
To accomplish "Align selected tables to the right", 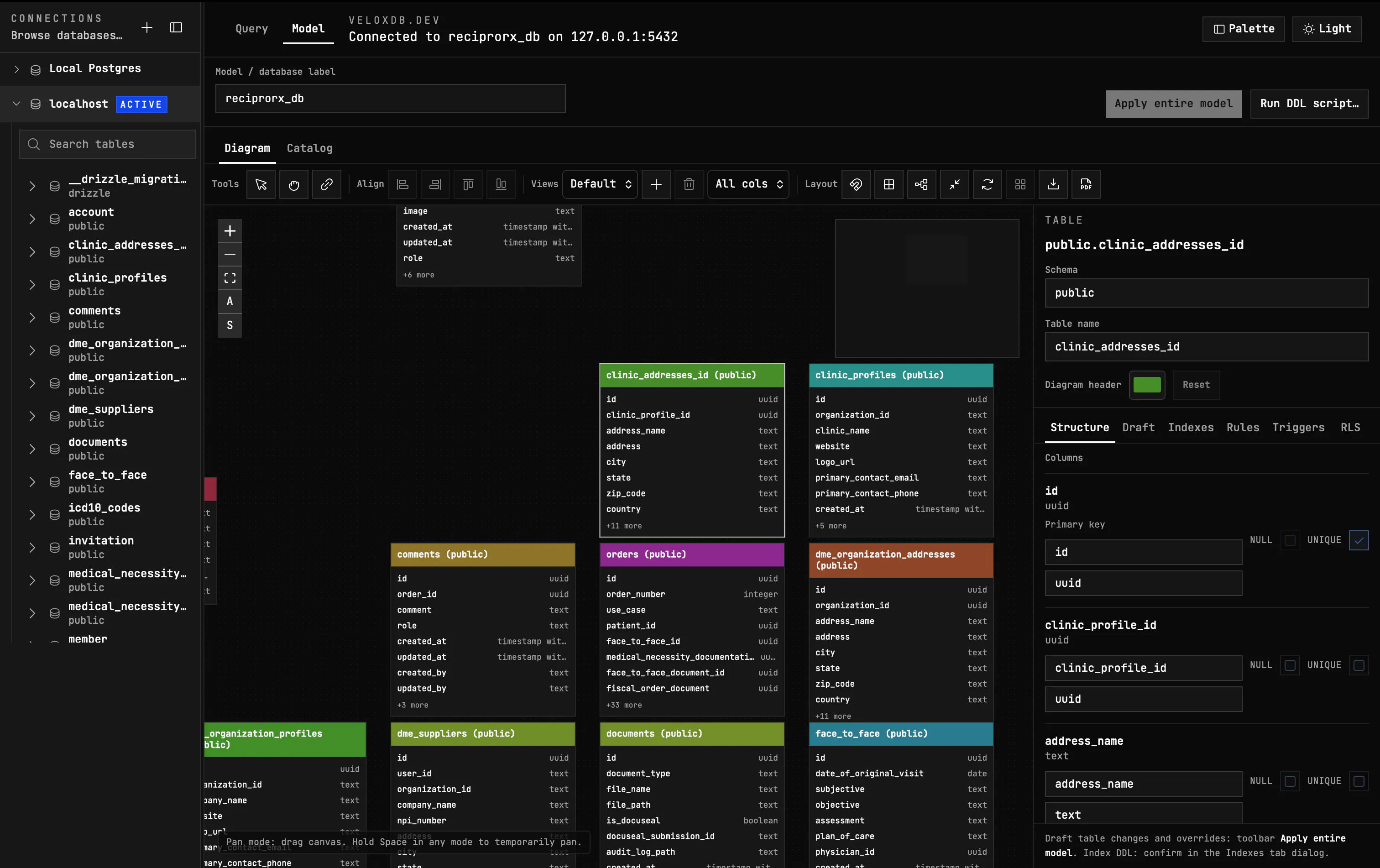I will click(x=435, y=184).
